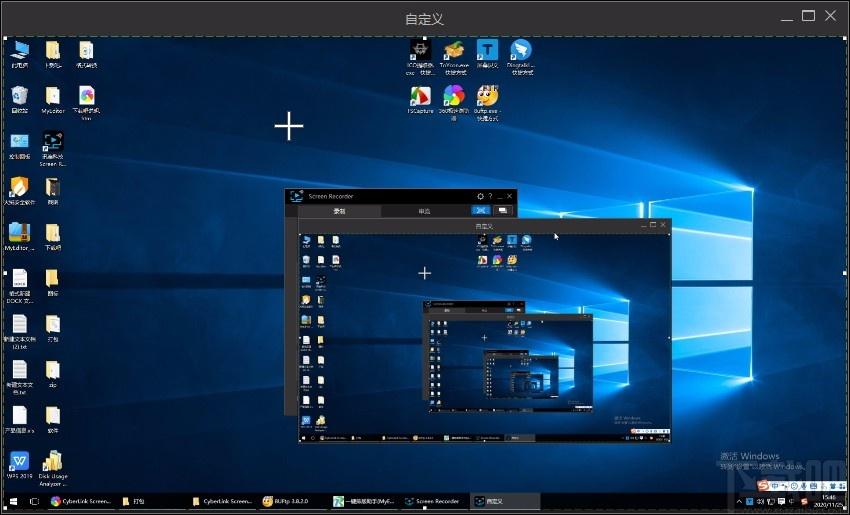Image resolution: width=850 pixels, height=515 pixels.
Task: Launch the WPS 2019 desktop icon
Action: 19,462
